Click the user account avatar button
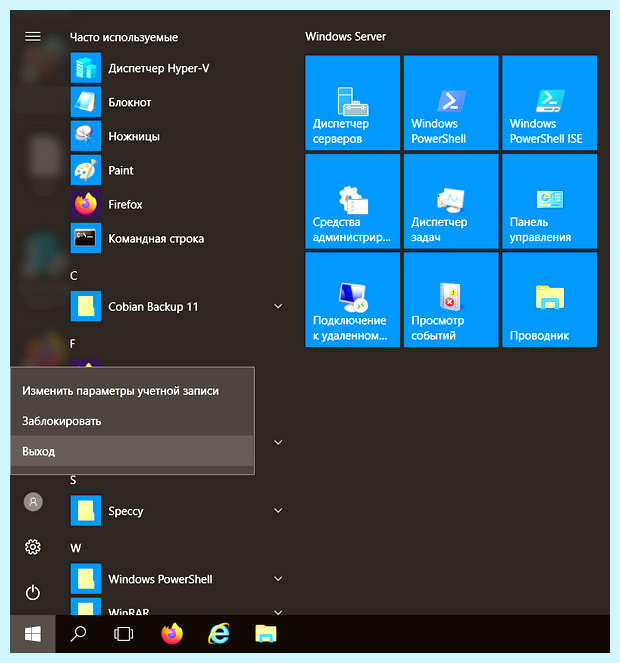This screenshot has height=663, width=620. click(33, 502)
